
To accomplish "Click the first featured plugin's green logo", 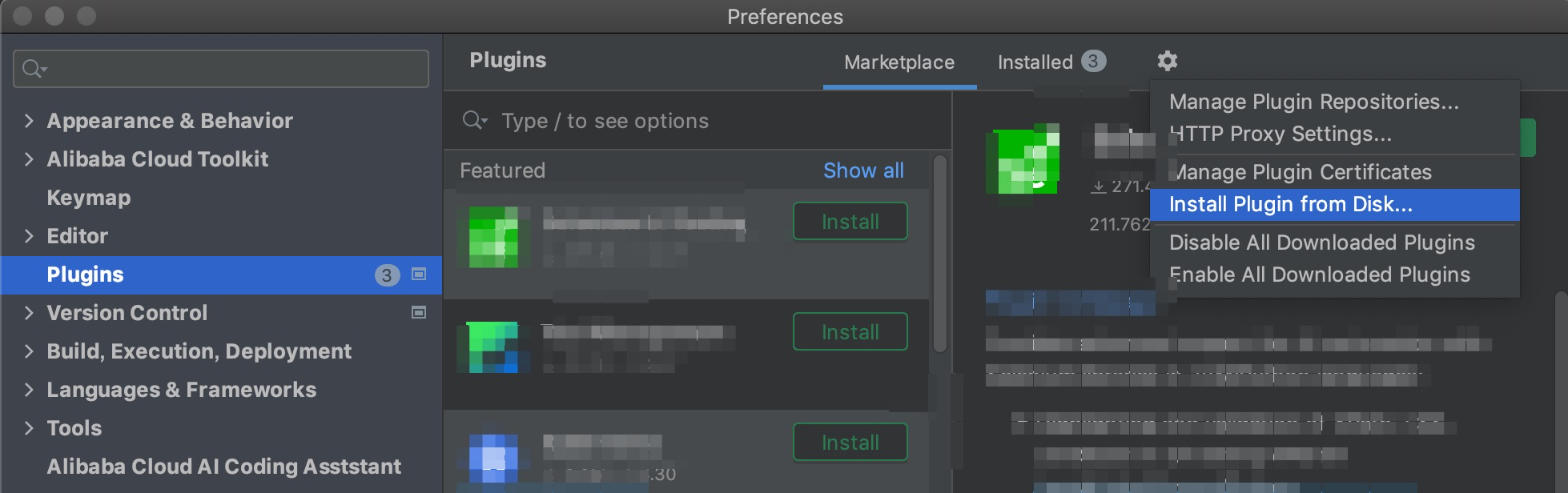I will click(x=493, y=237).
